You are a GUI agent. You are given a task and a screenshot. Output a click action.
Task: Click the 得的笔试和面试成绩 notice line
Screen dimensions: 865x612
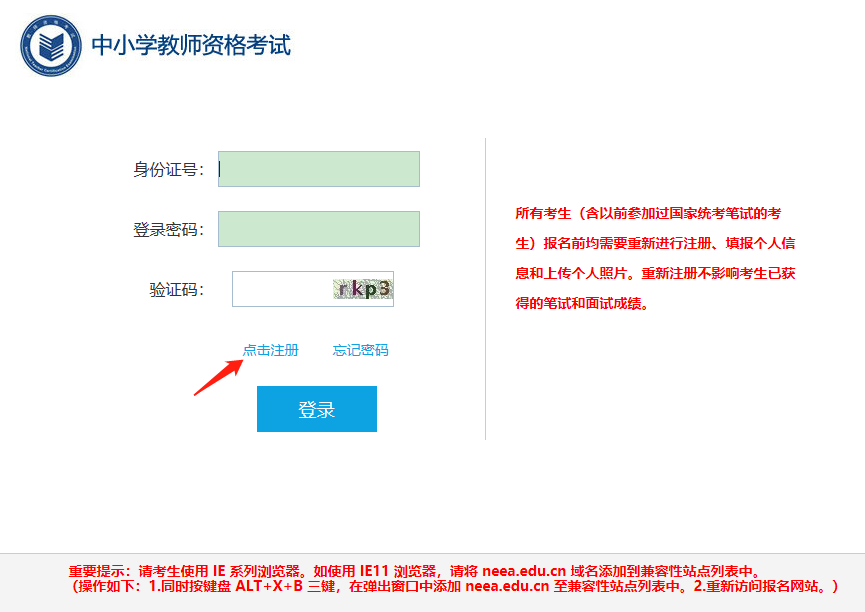point(581,304)
